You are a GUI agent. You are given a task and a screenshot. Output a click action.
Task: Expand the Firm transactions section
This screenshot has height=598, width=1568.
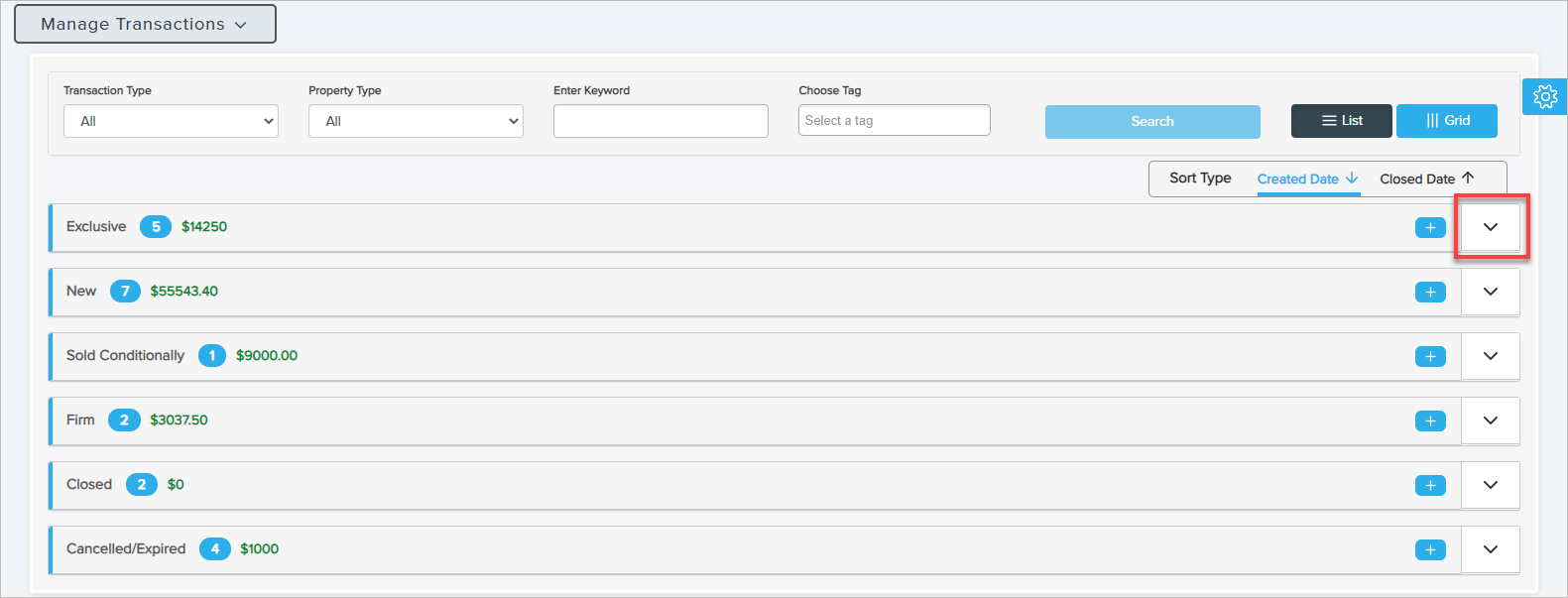(x=1490, y=421)
